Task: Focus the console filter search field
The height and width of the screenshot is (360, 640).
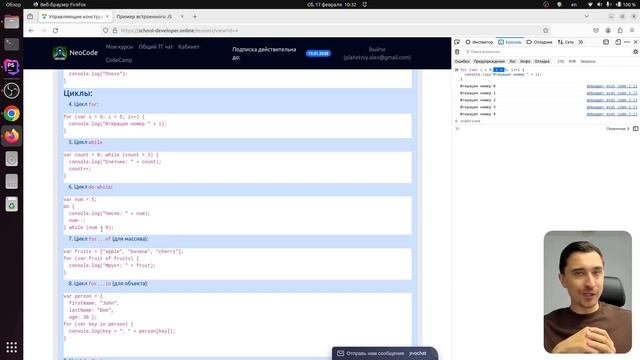Action: (547, 52)
